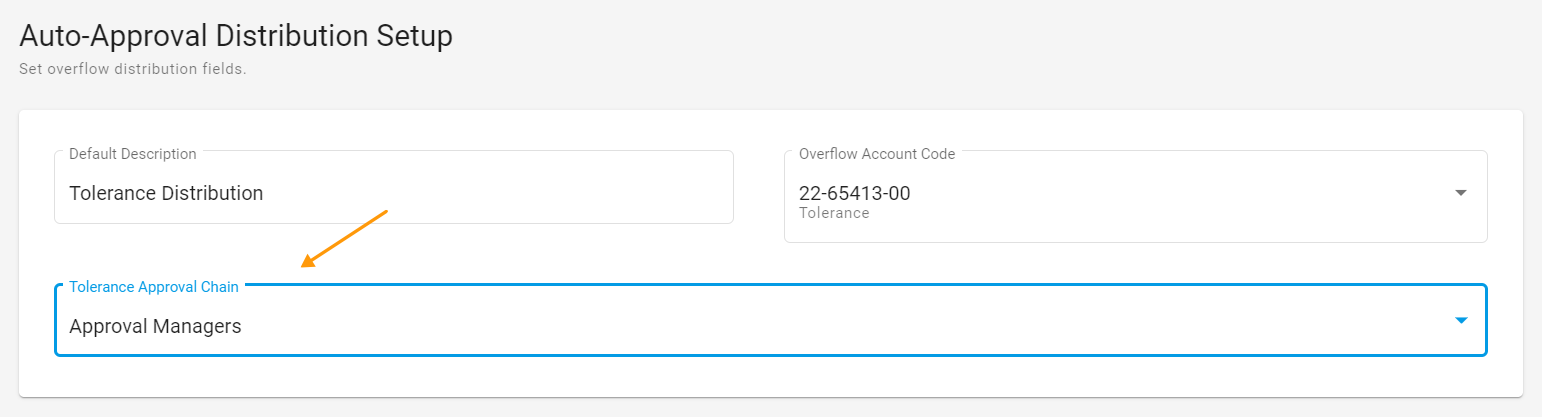Click the "Auto-Approval Distribution Setup" heading
1542x417 pixels.
[x=236, y=36]
